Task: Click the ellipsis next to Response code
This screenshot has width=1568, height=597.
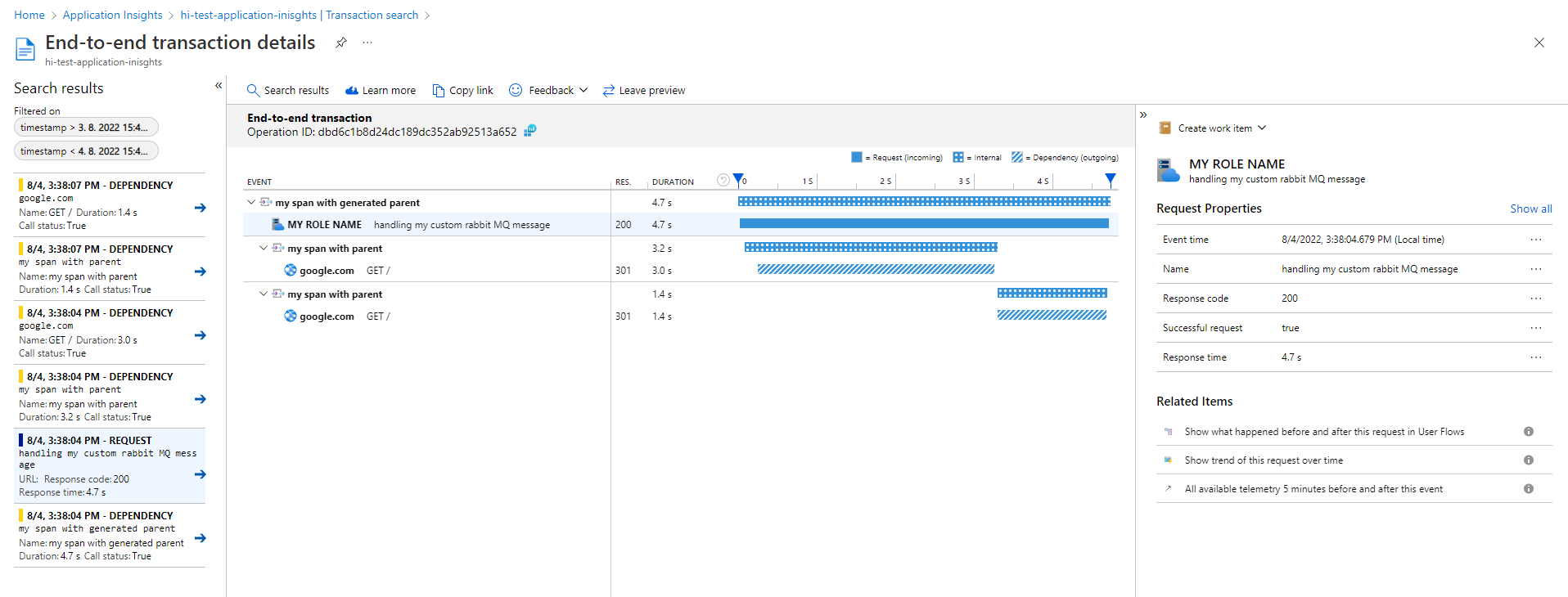Action: point(1535,298)
